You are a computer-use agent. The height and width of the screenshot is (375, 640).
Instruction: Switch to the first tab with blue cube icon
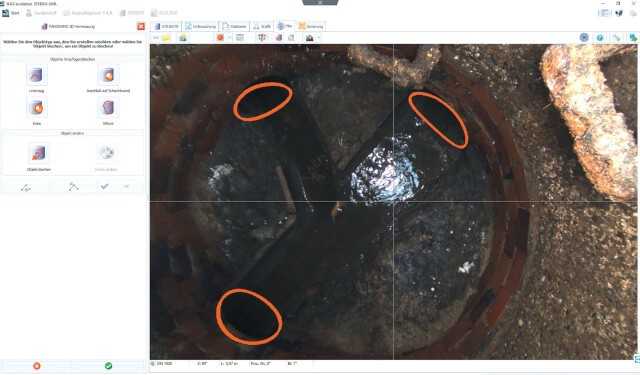click(166, 26)
